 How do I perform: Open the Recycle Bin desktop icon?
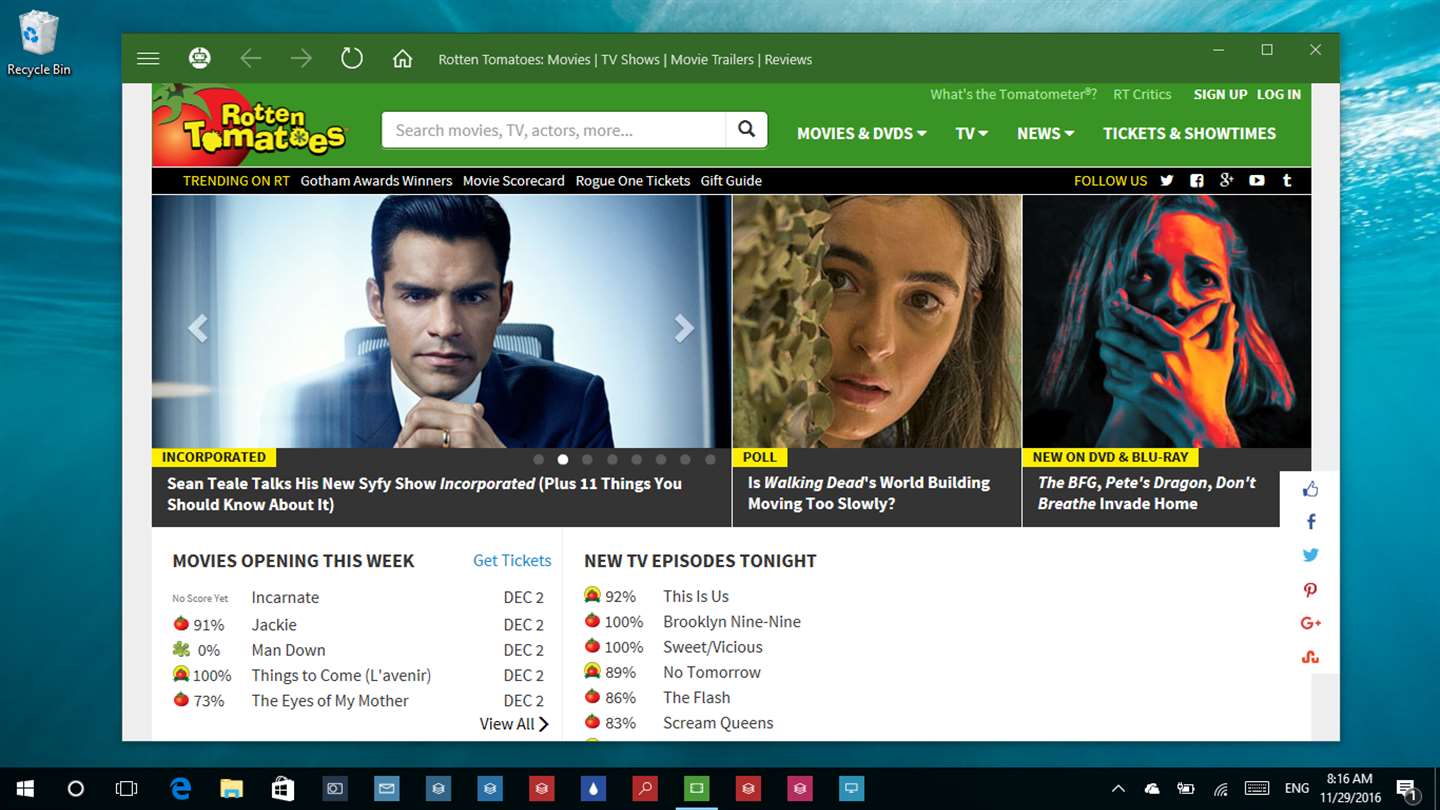coord(39,43)
